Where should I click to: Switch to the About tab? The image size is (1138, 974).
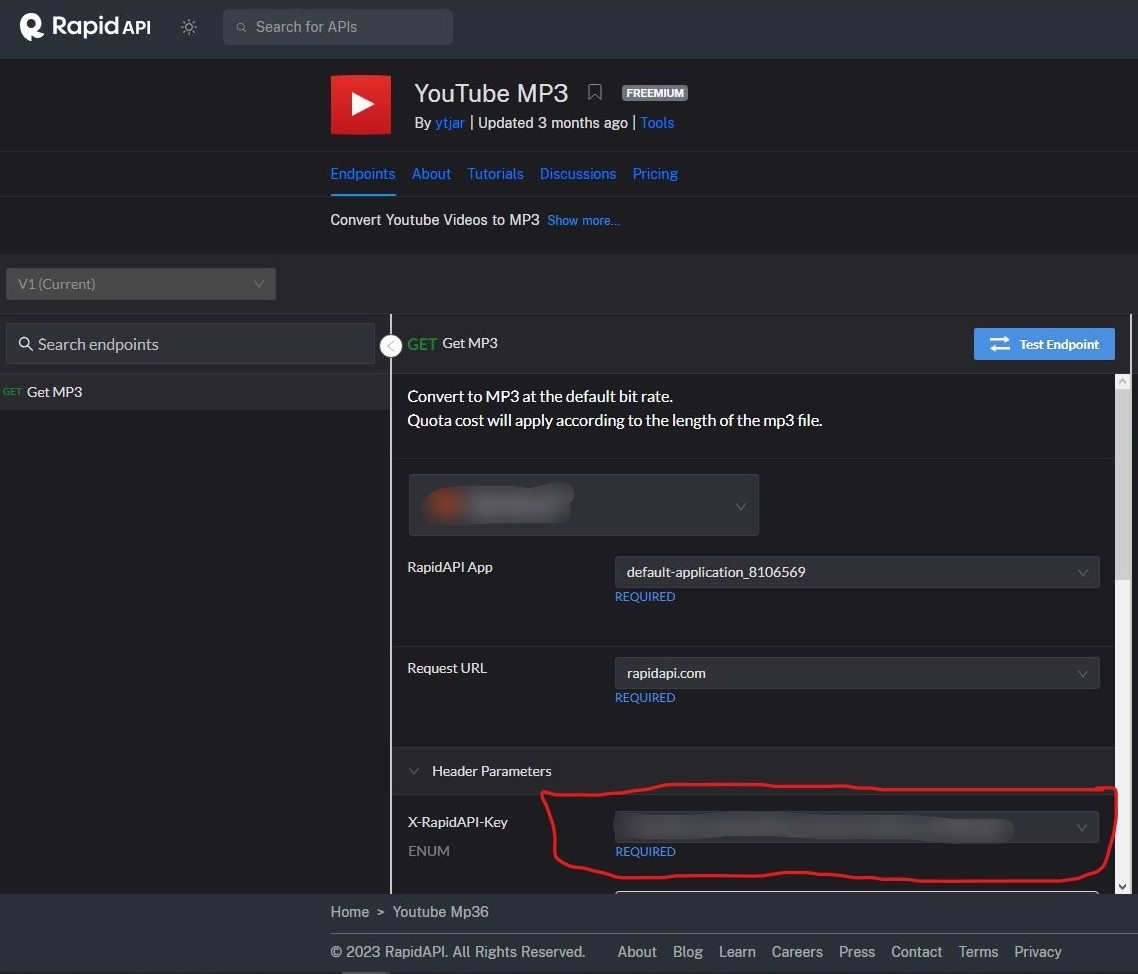tap(431, 173)
